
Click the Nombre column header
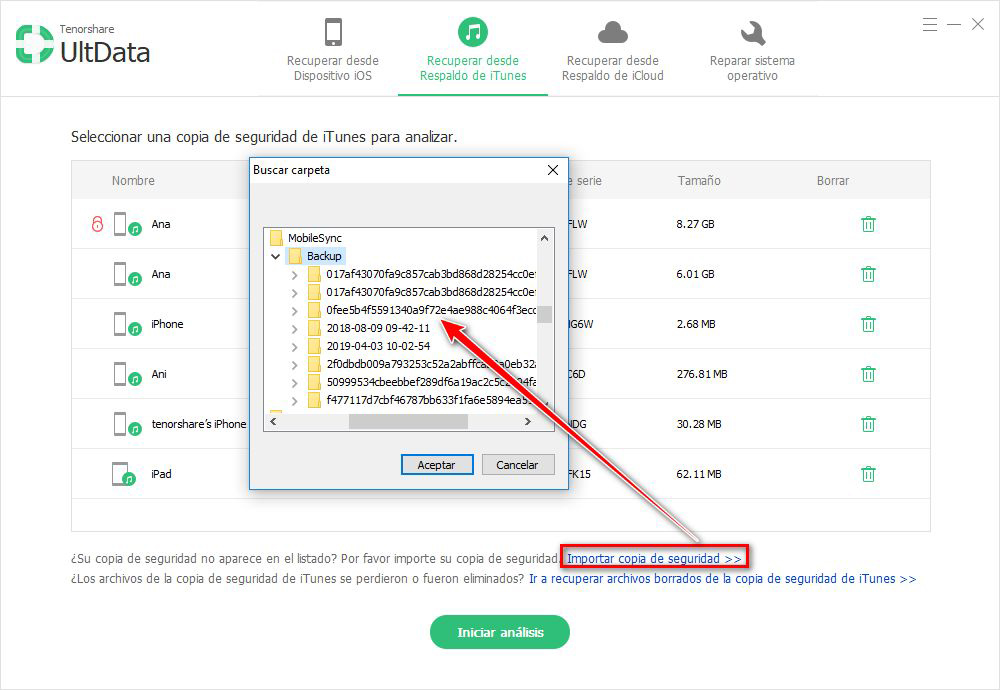pyautogui.click(x=133, y=180)
